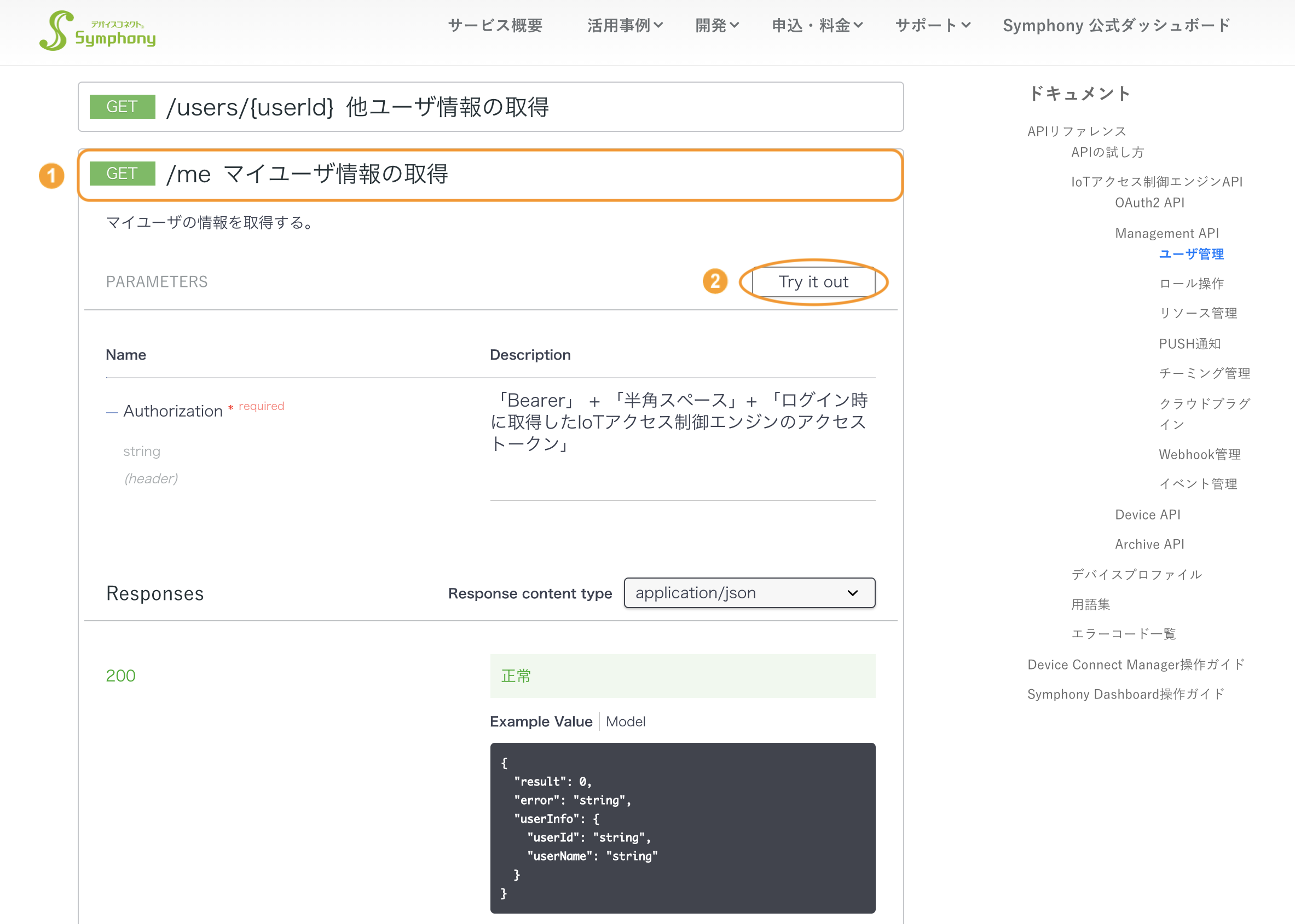This screenshot has width=1295, height=924.
Task: Click the Authorization parameter name
Action: tap(173, 411)
